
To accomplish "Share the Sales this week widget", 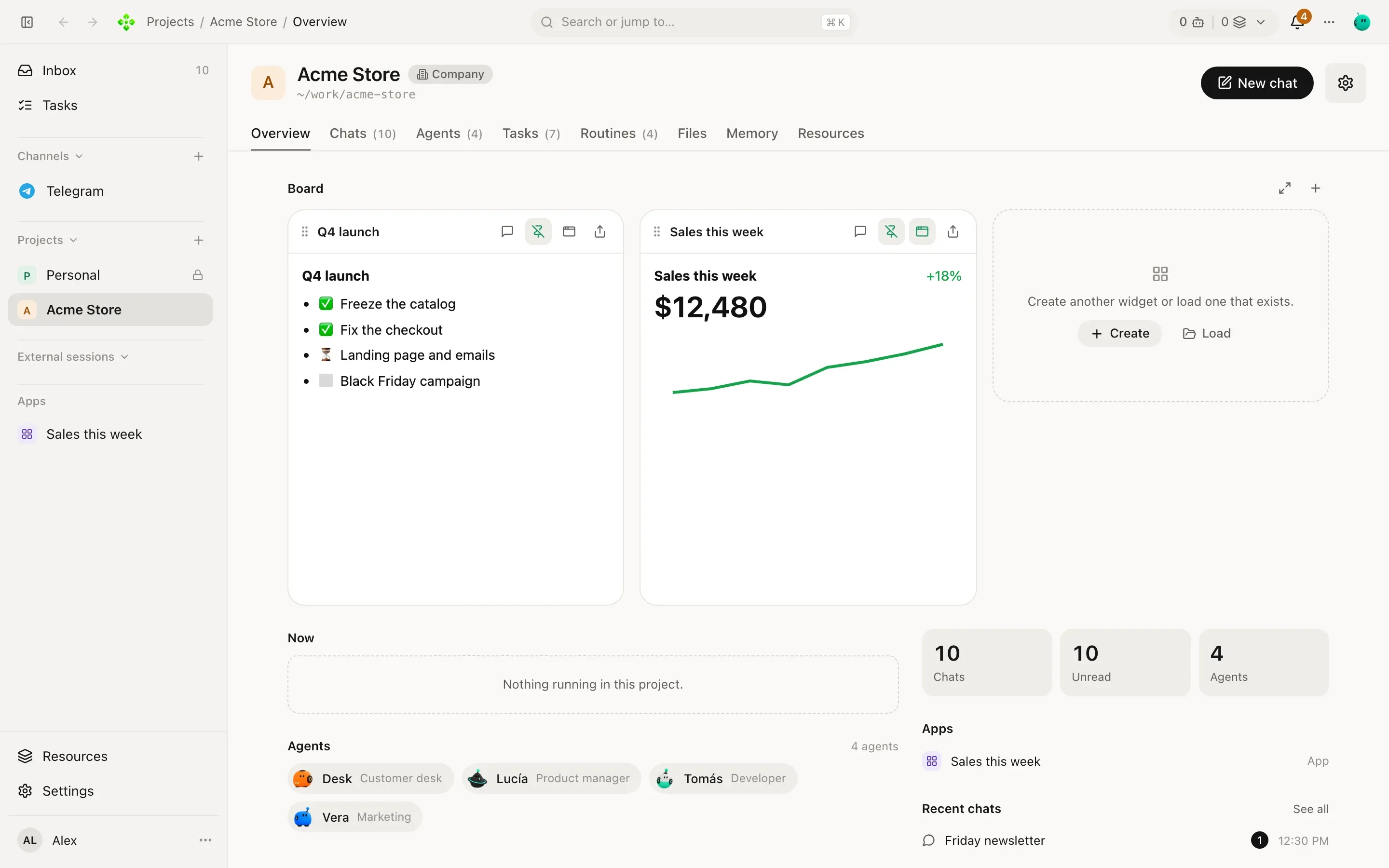I will 953,231.
